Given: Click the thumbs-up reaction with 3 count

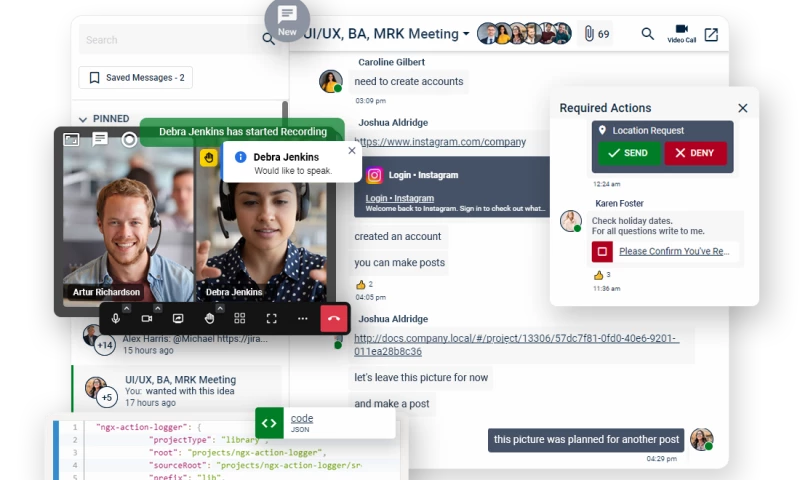Looking at the screenshot, I should (x=602, y=275).
